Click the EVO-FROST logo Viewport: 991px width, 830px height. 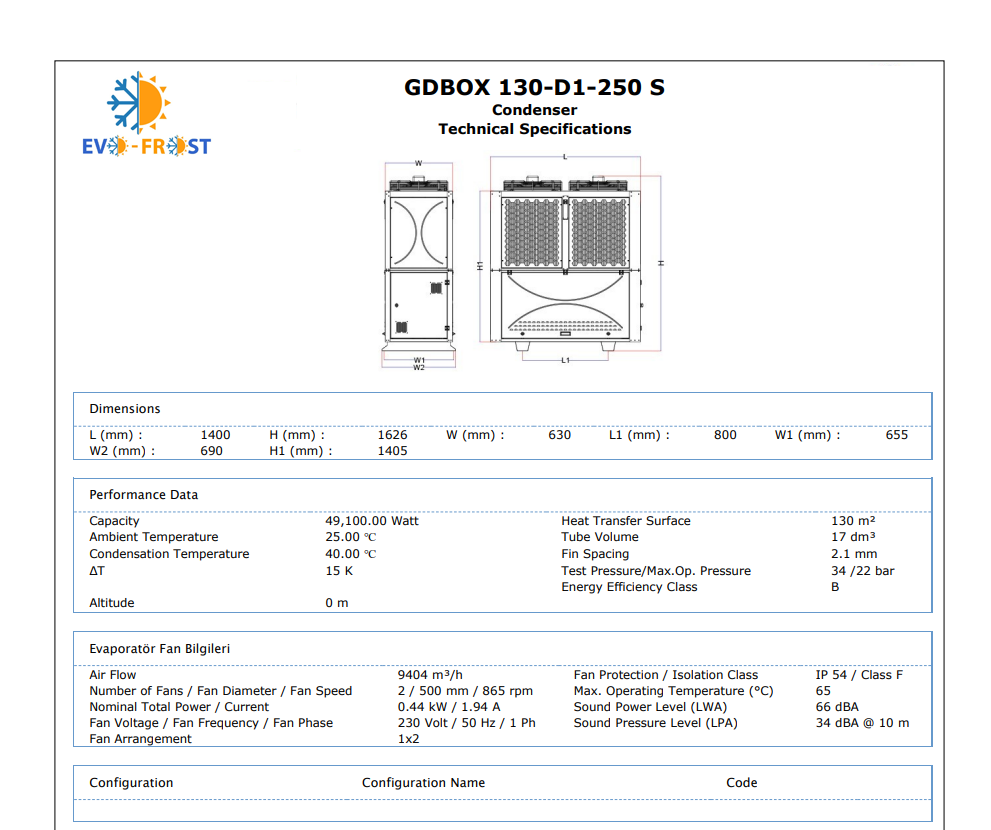pos(146,114)
